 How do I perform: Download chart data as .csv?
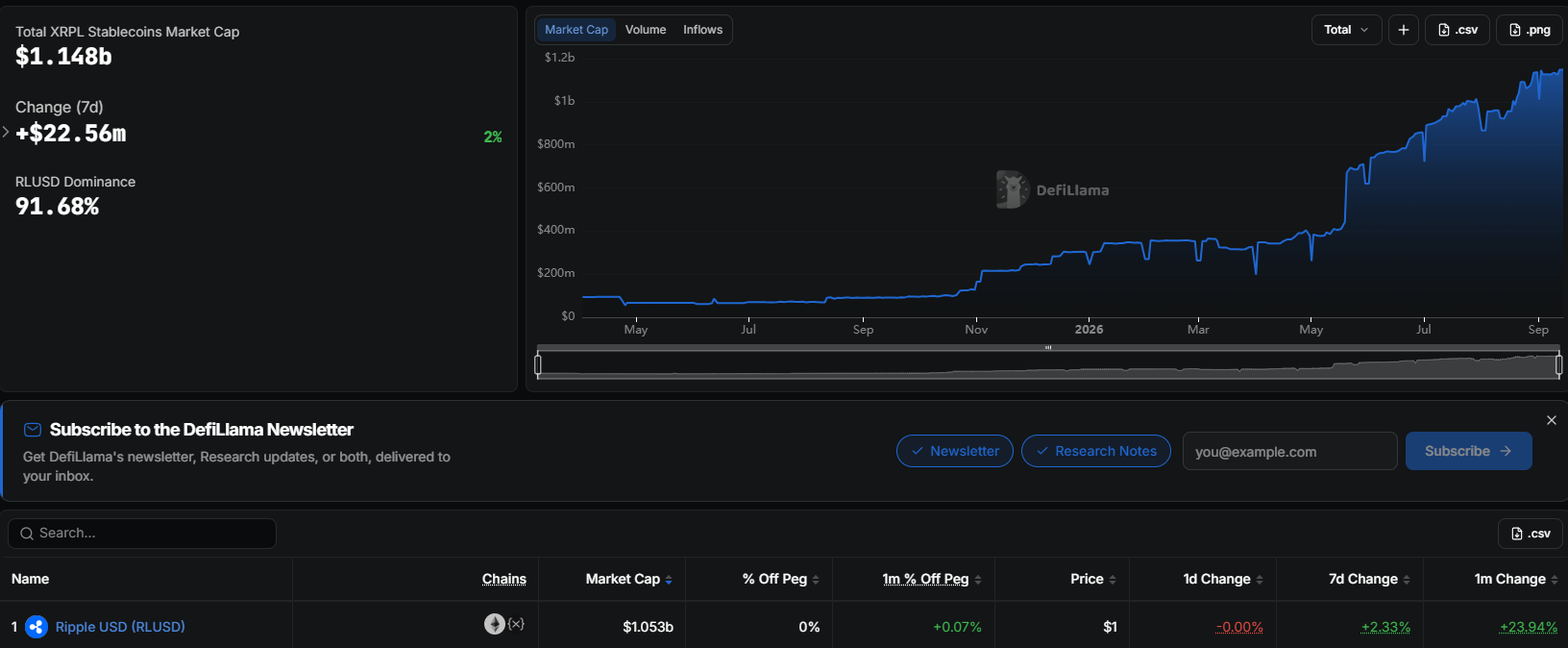coord(1458,30)
